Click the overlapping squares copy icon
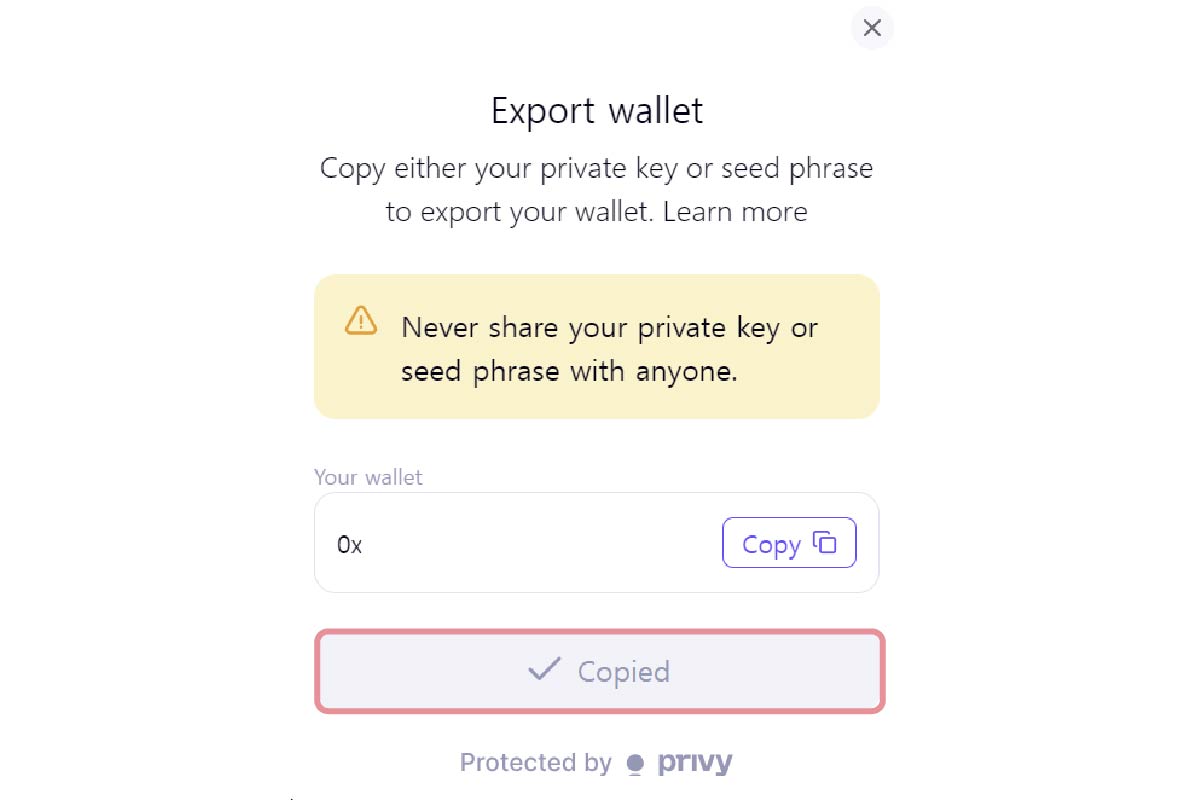Screen dimensions: 1200x800 [825, 543]
